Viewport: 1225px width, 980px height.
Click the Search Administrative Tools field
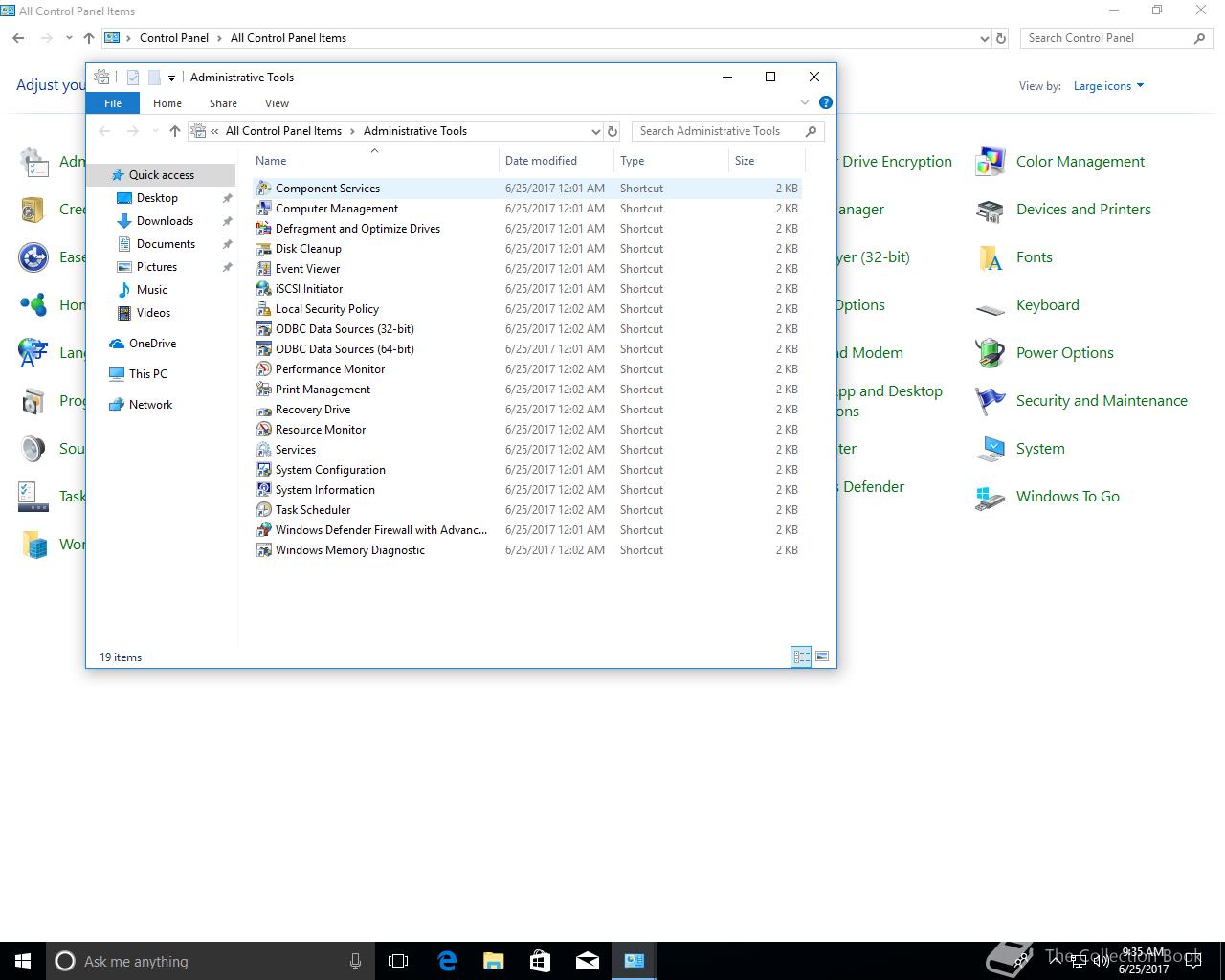[x=727, y=131]
